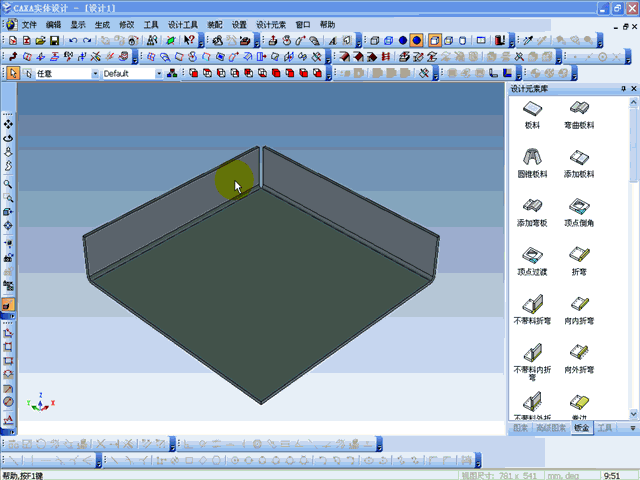Select the 圆锥板料 cone stock element
Screen dimensions: 640x480
click(x=532, y=163)
